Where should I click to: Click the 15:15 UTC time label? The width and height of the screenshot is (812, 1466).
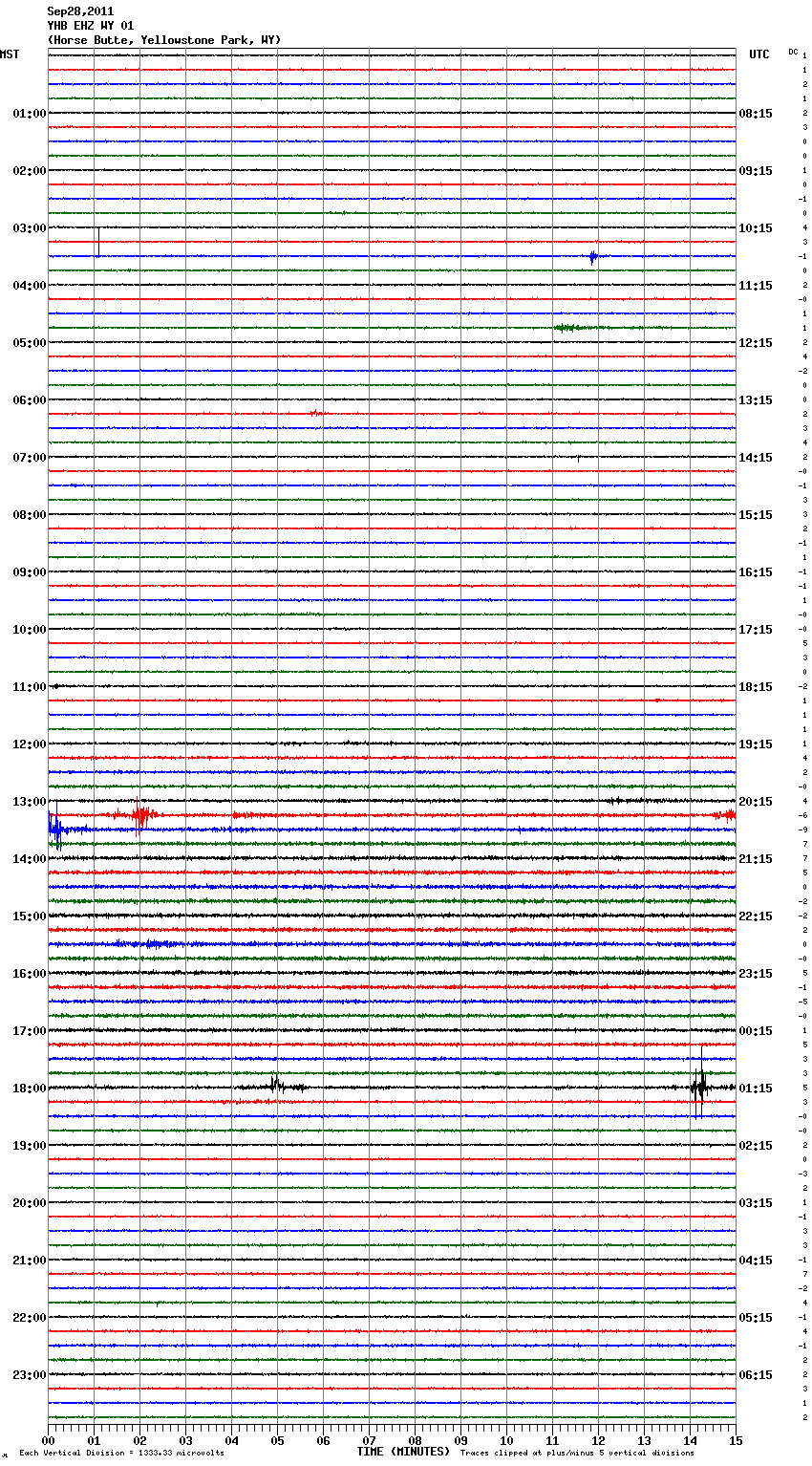coord(756,515)
